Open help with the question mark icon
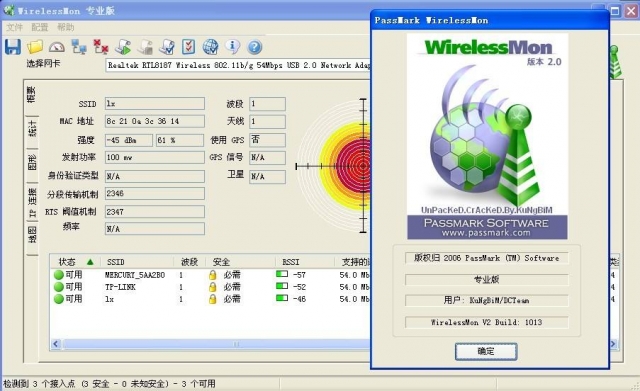 coord(254,47)
